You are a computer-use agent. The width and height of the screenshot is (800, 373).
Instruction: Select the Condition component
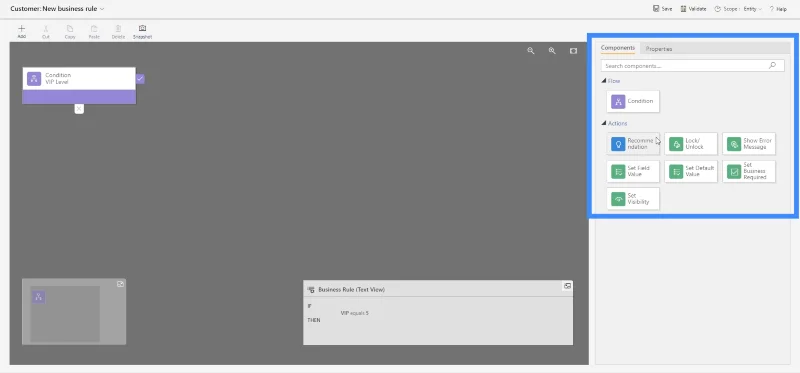tap(633, 101)
